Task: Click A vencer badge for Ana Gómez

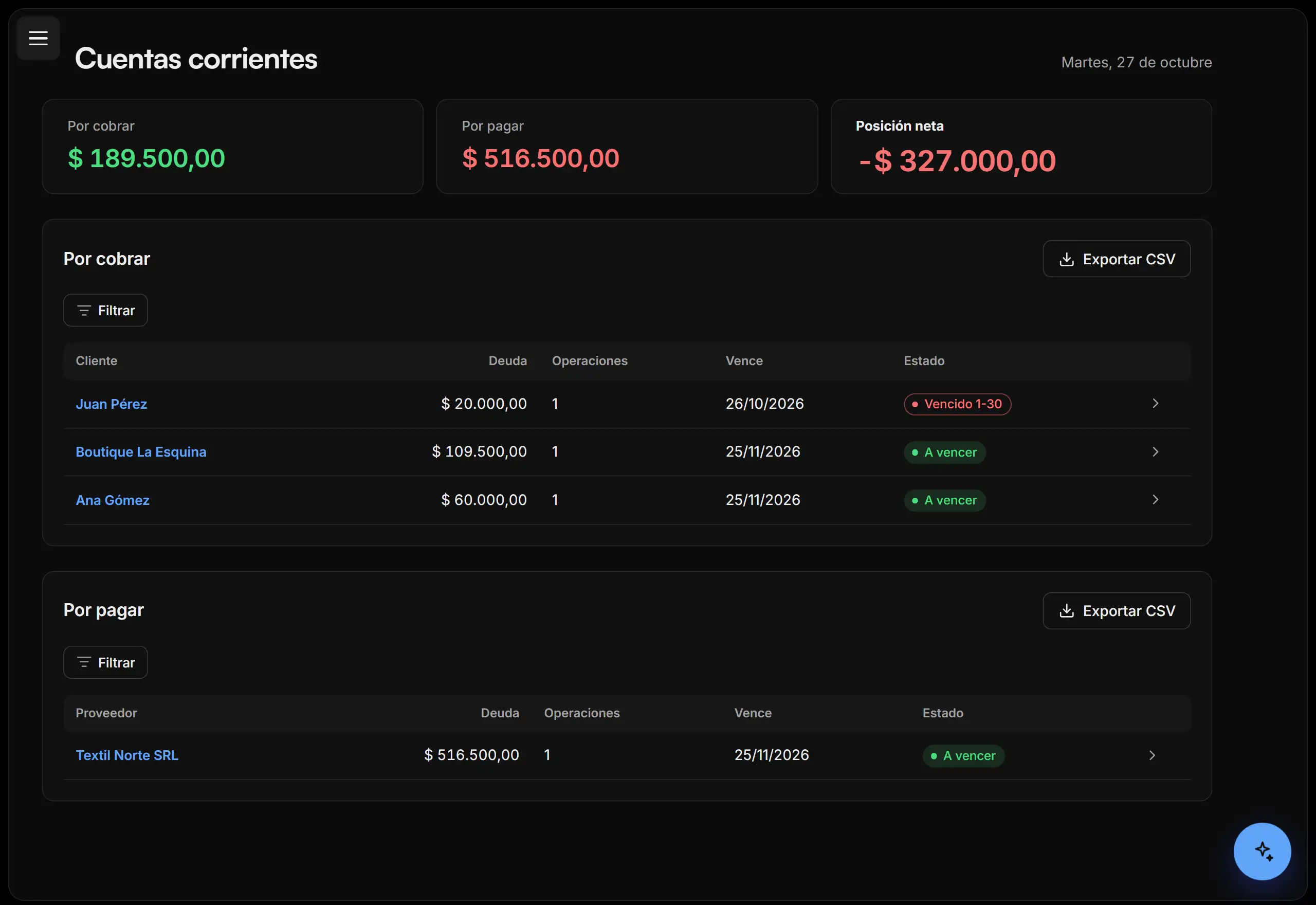Action: click(x=945, y=500)
